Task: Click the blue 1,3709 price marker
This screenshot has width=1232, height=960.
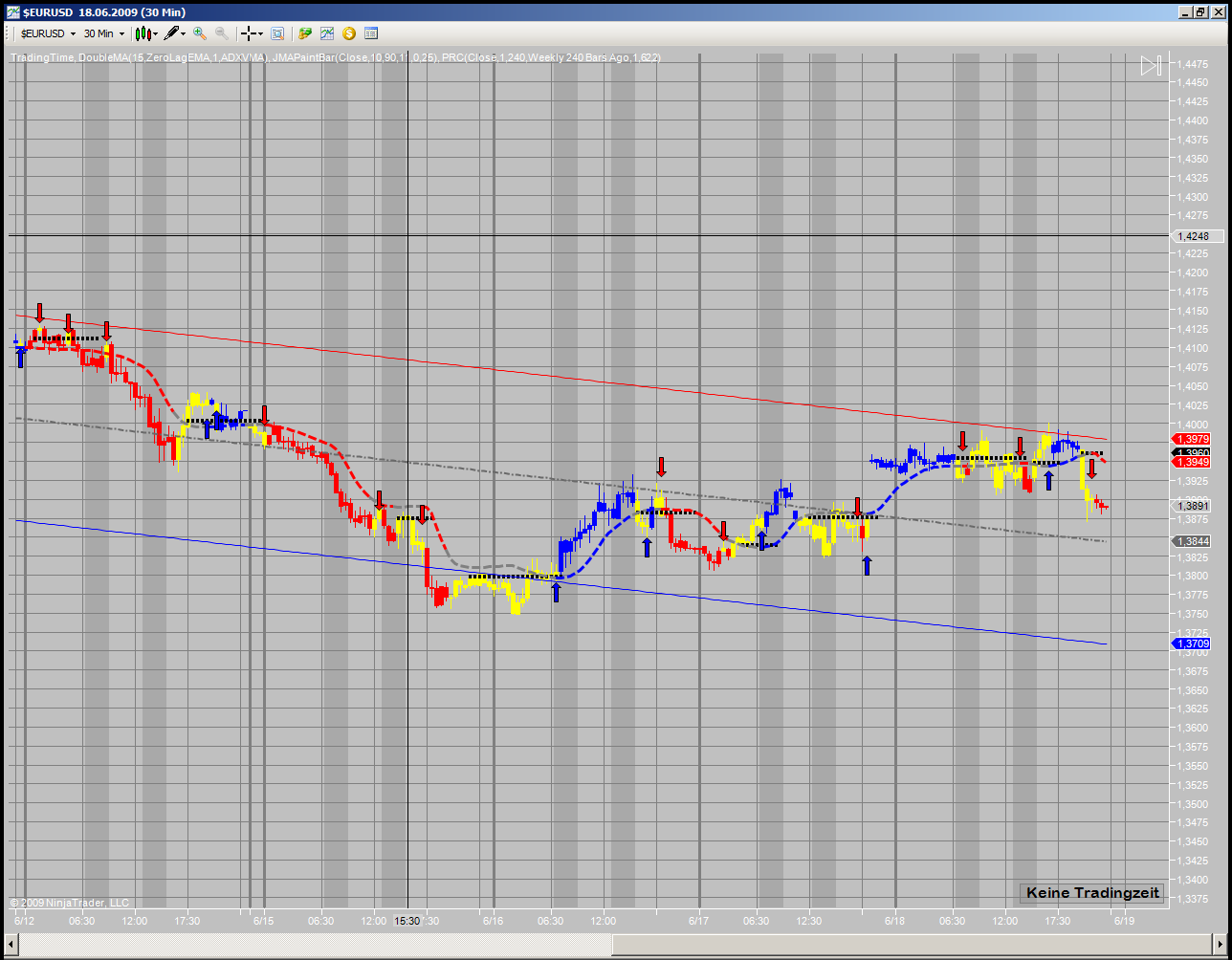Action: pyautogui.click(x=1193, y=644)
